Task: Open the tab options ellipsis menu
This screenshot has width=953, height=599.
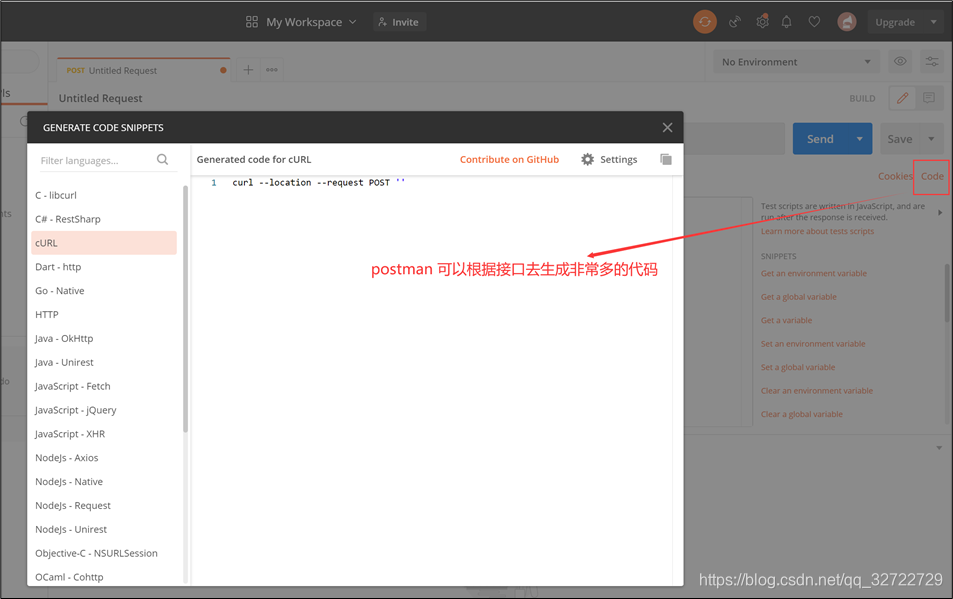Action: (272, 70)
